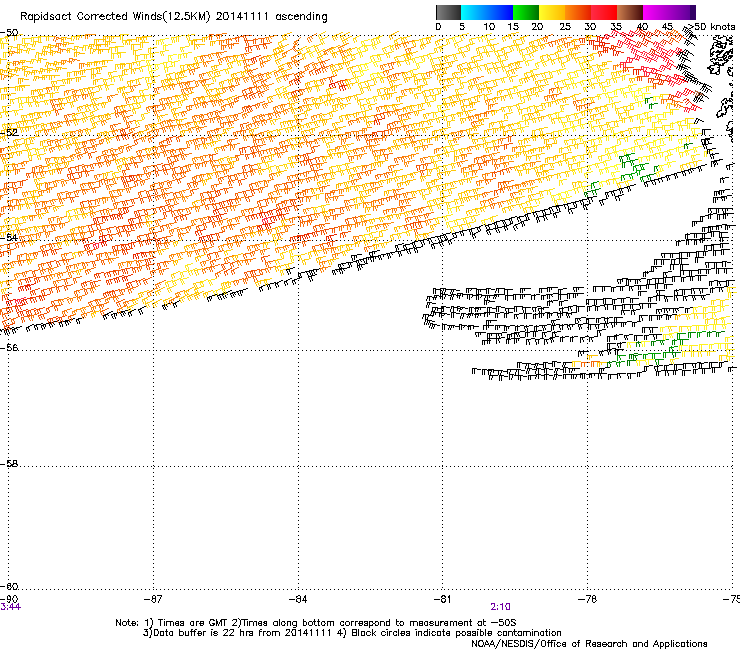740x650 pixels.
Task: Click legend tick label '10'
Action: 489,27
